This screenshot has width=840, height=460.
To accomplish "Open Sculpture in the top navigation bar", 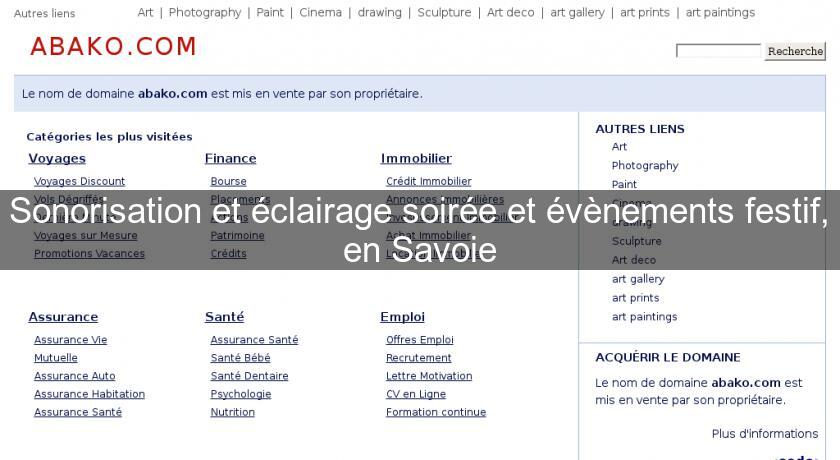I will point(444,12).
